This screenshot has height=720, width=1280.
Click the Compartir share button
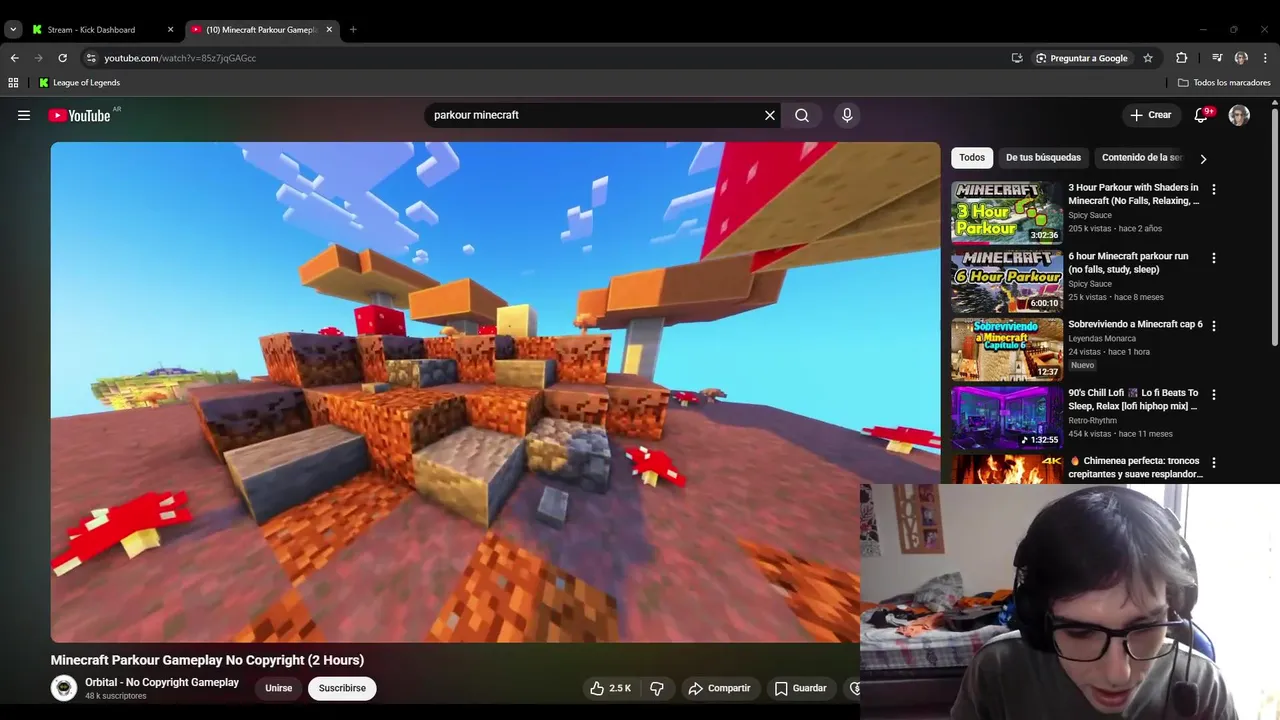(x=719, y=688)
